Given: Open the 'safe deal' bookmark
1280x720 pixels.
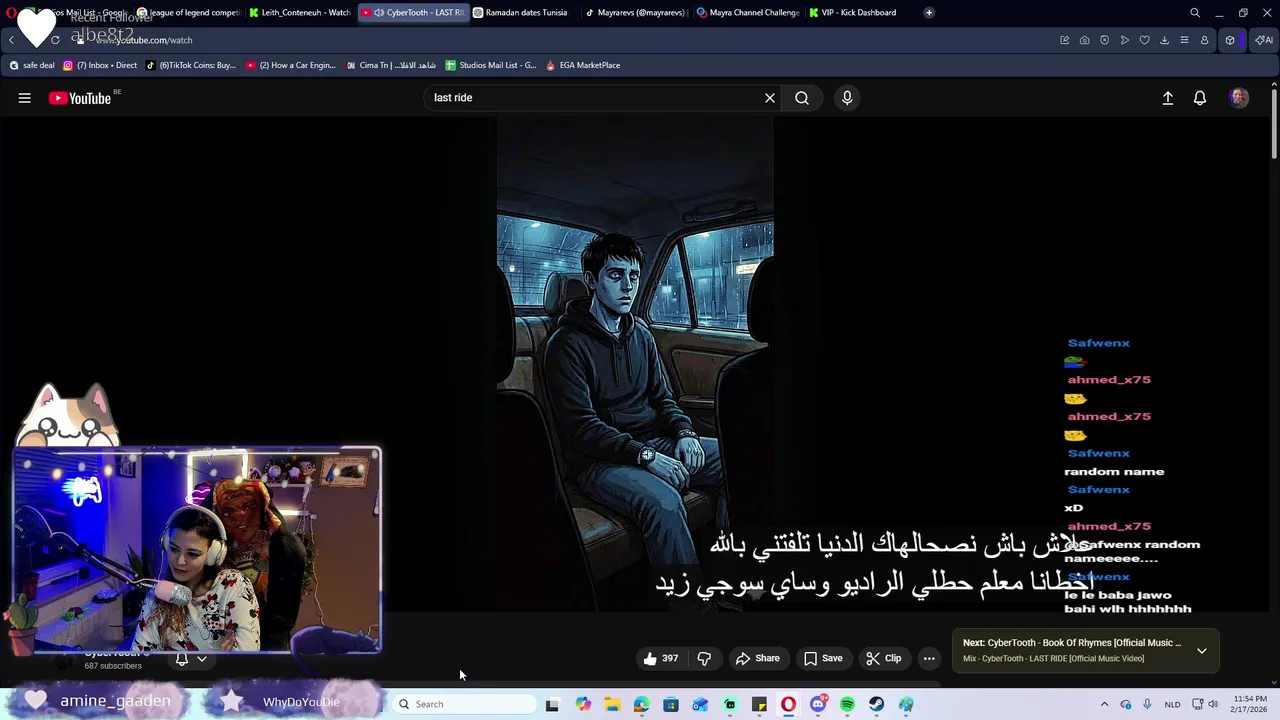Looking at the screenshot, I should [x=32, y=65].
